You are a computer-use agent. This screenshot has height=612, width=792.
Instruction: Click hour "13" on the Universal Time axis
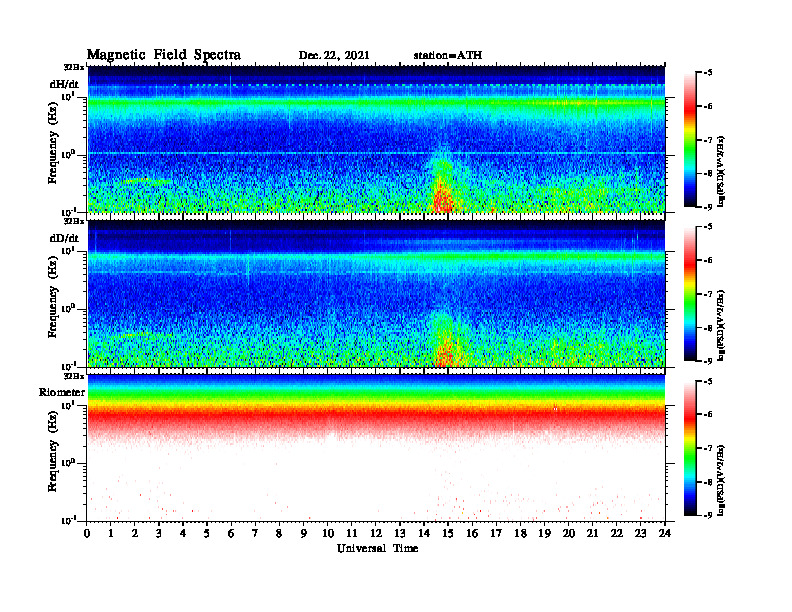(x=400, y=534)
